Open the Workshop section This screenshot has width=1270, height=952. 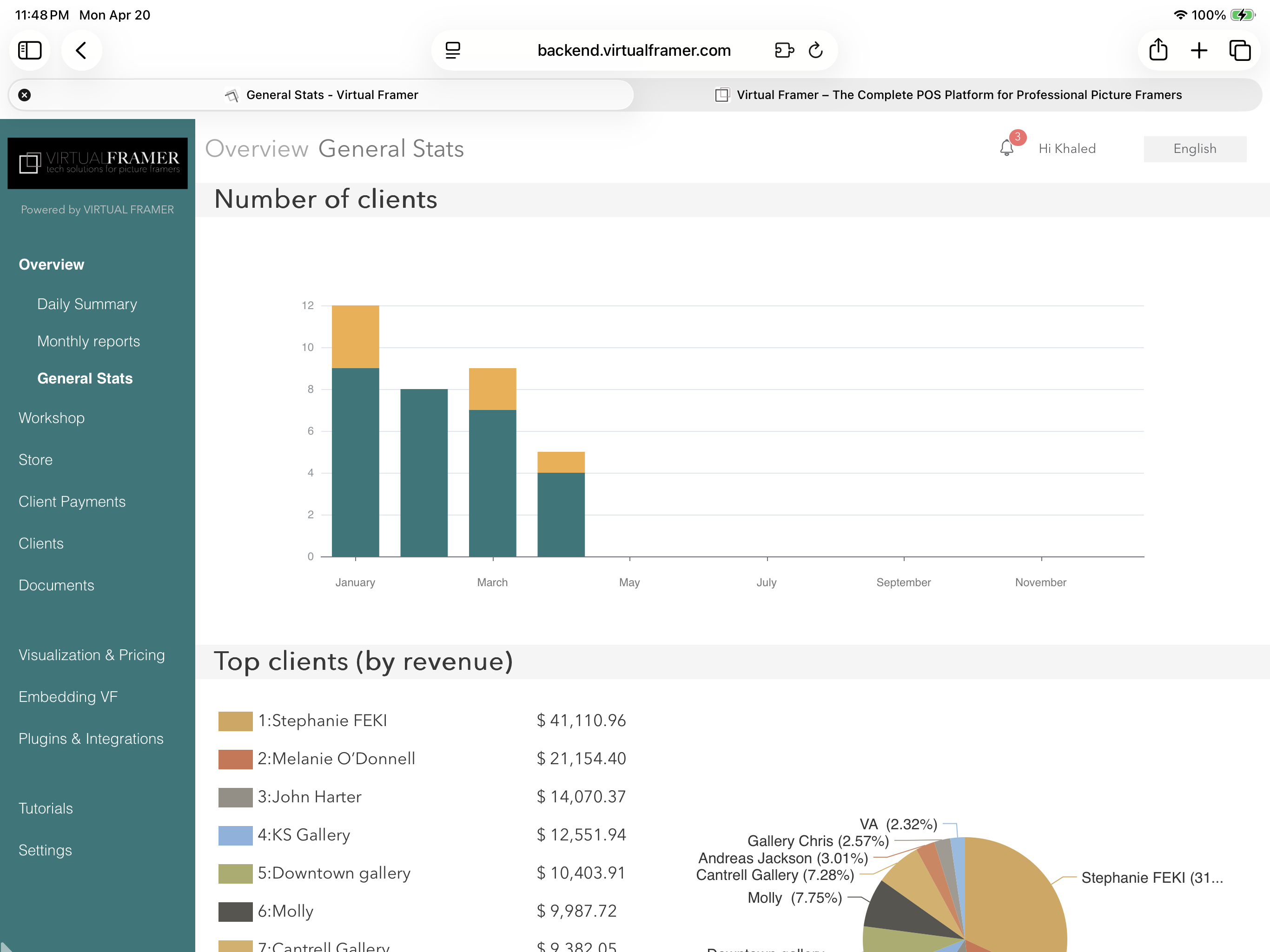[x=52, y=418]
